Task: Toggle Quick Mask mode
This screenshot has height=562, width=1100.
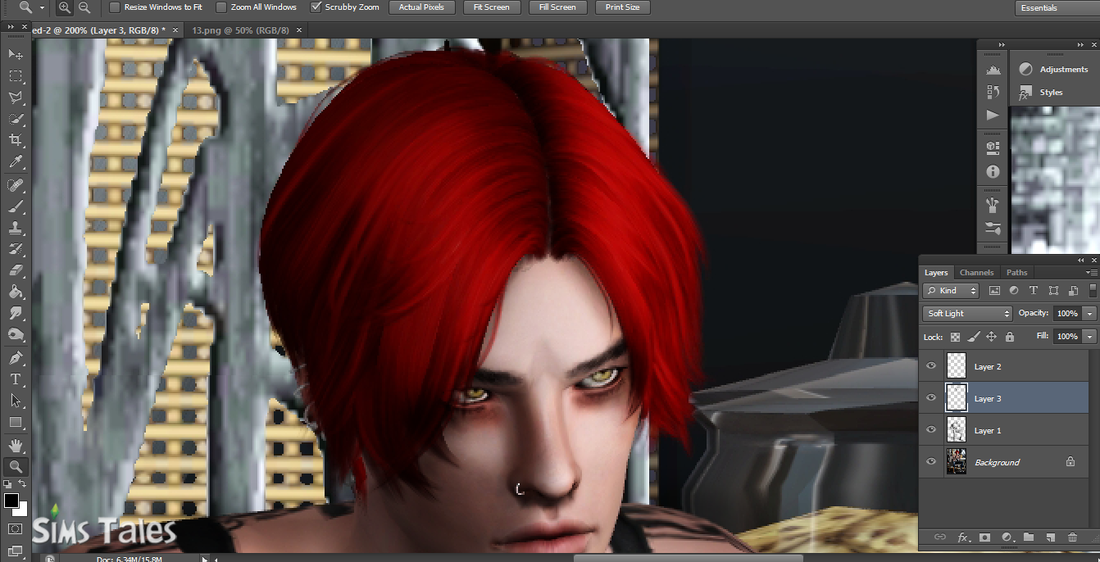Action: (x=15, y=528)
